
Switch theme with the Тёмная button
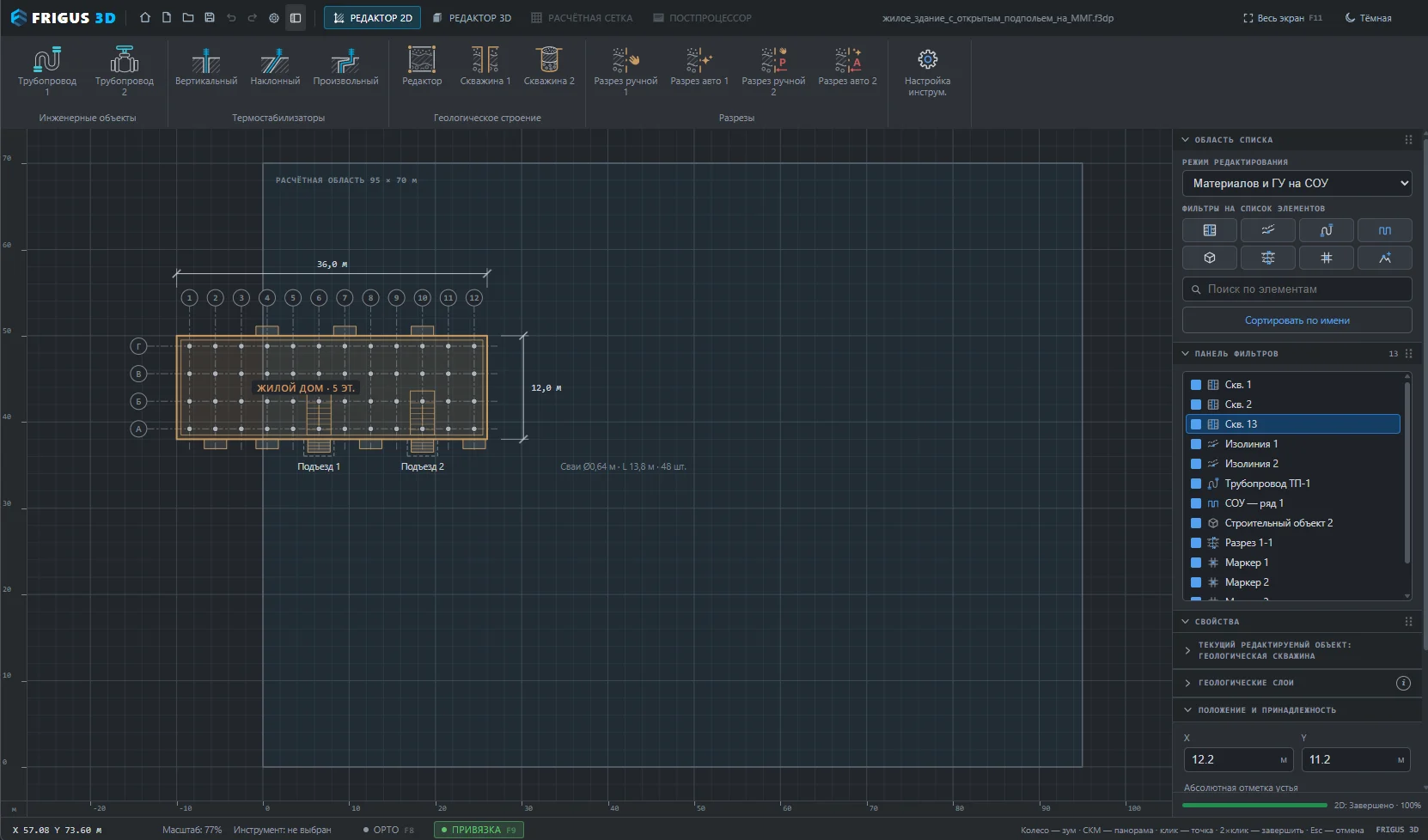pyautogui.click(x=1369, y=18)
